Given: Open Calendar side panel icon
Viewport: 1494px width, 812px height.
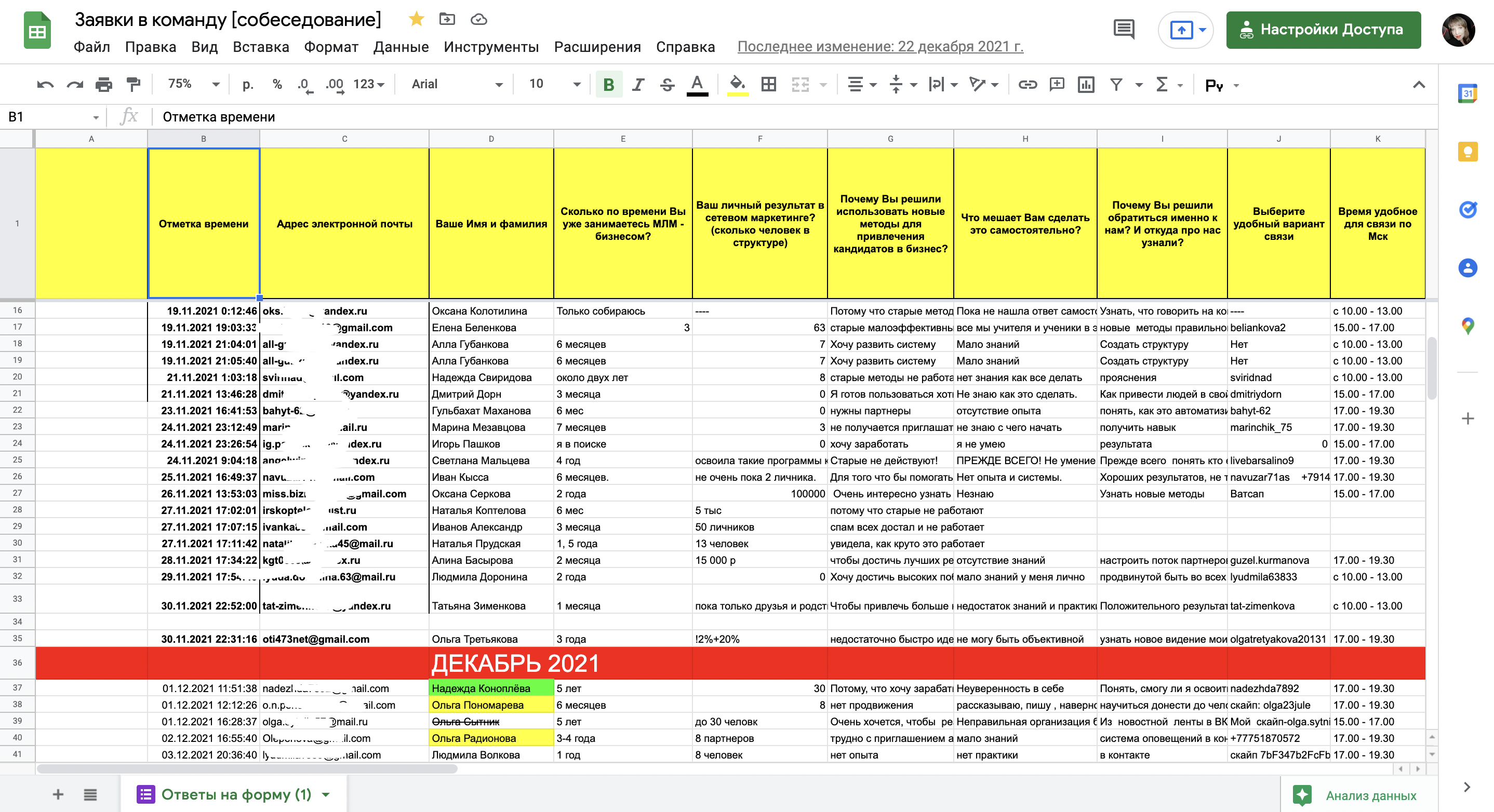Looking at the screenshot, I should (1468, 93).
